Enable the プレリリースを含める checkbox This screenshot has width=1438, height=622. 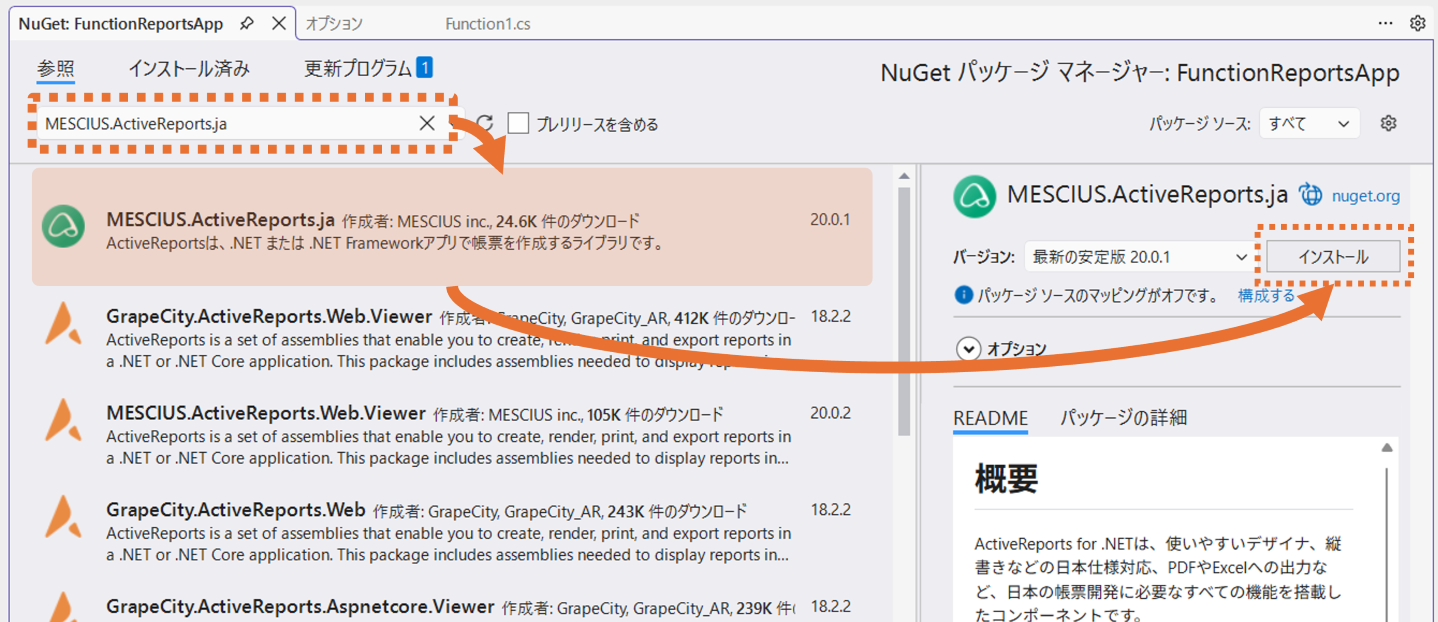(518, 123)
